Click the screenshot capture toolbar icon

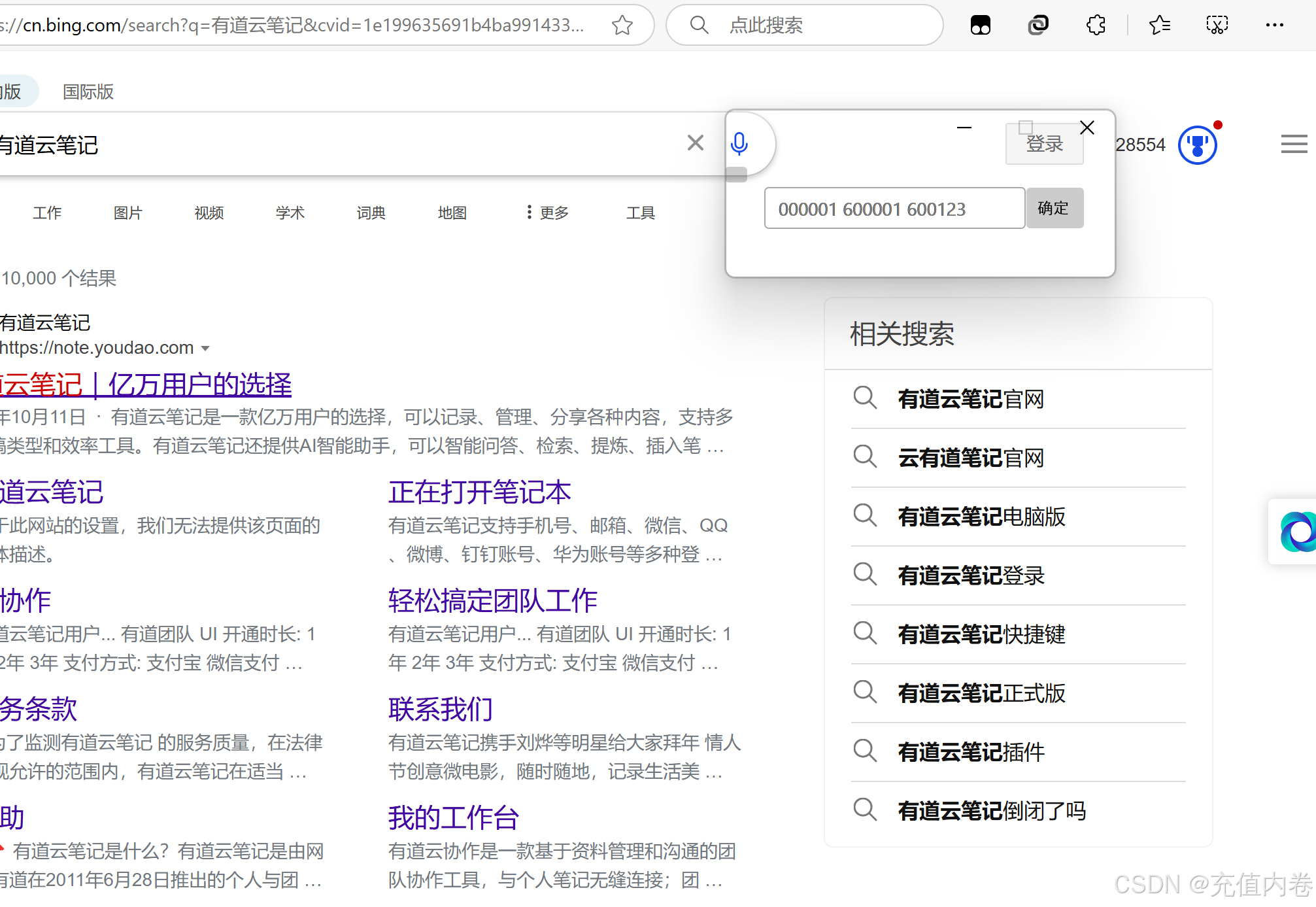pos(1217,26)
